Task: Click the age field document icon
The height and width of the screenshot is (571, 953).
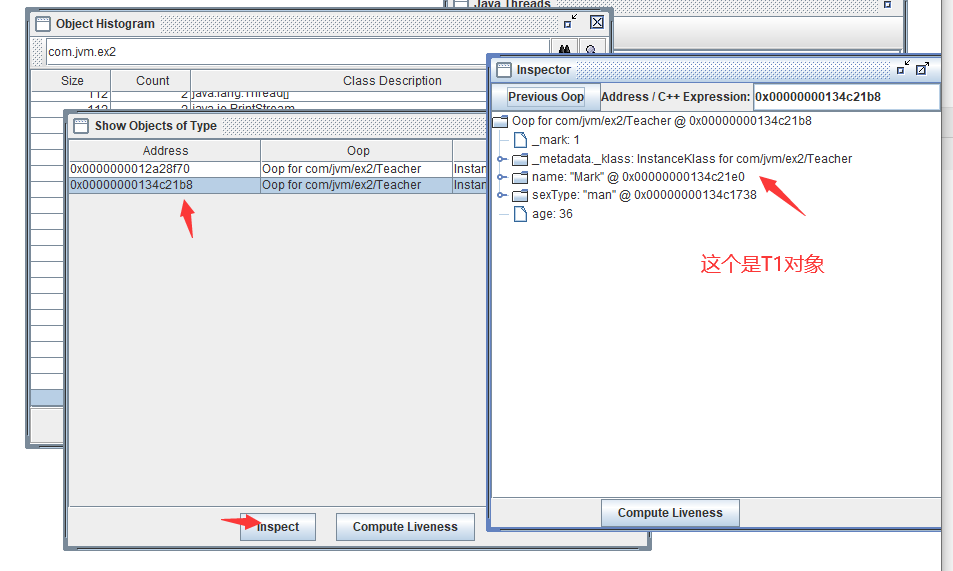Action: click(520, 214)
